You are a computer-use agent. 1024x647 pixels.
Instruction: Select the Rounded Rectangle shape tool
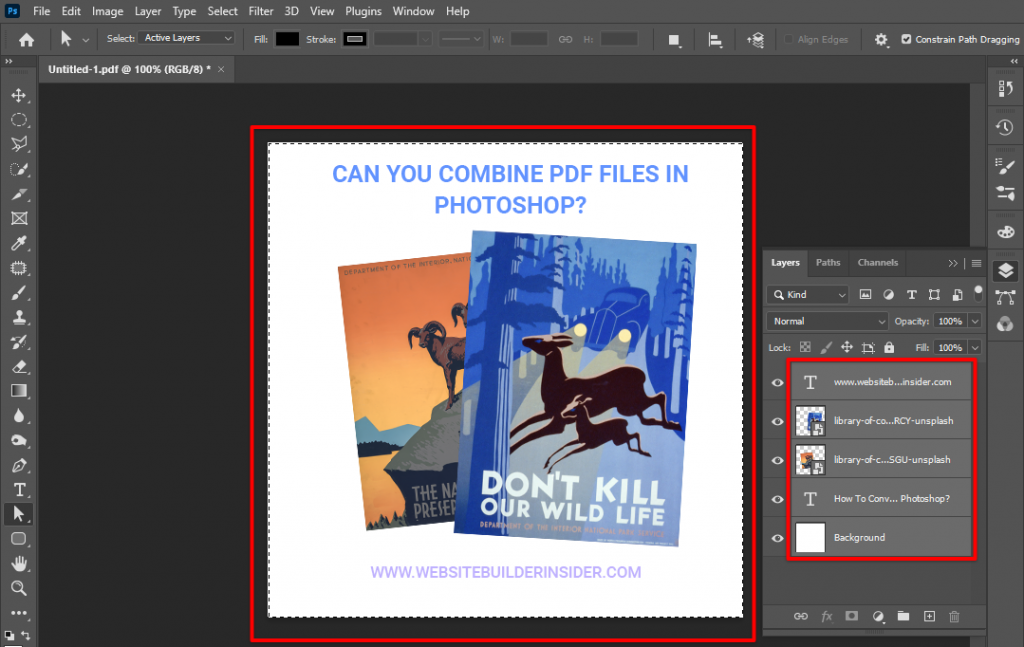coord(18,539)
